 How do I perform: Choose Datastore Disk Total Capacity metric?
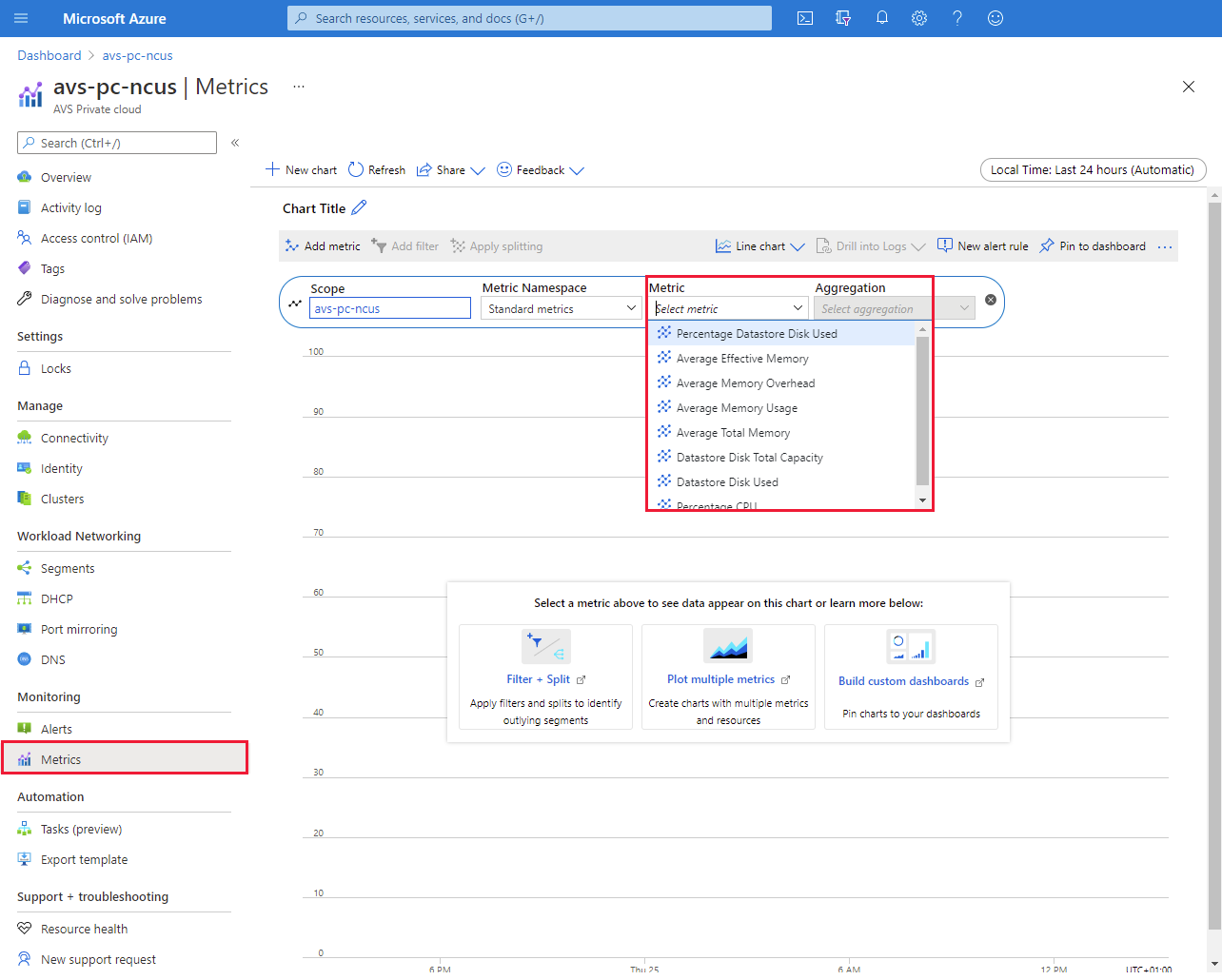[x=749, y=458]
